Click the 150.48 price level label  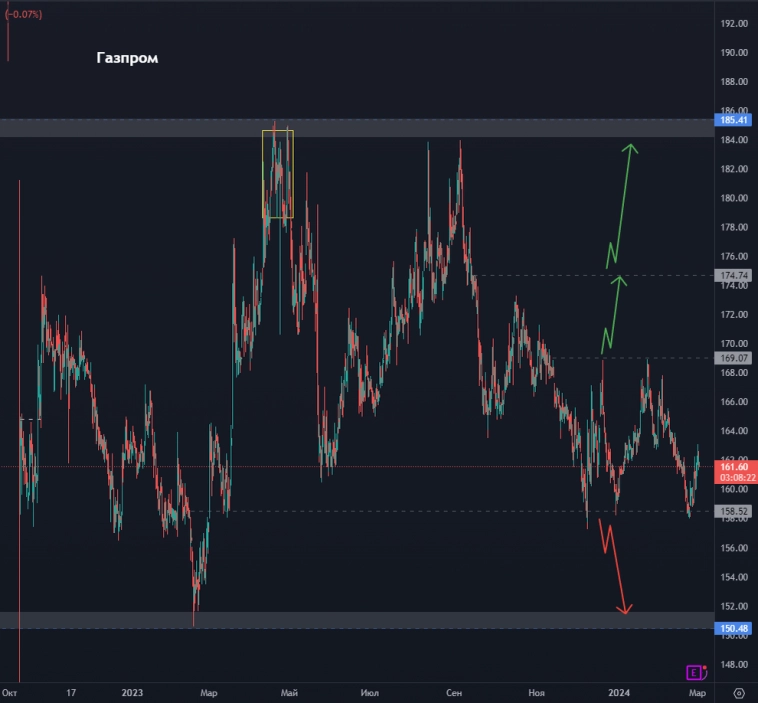[x=734, y=628]
